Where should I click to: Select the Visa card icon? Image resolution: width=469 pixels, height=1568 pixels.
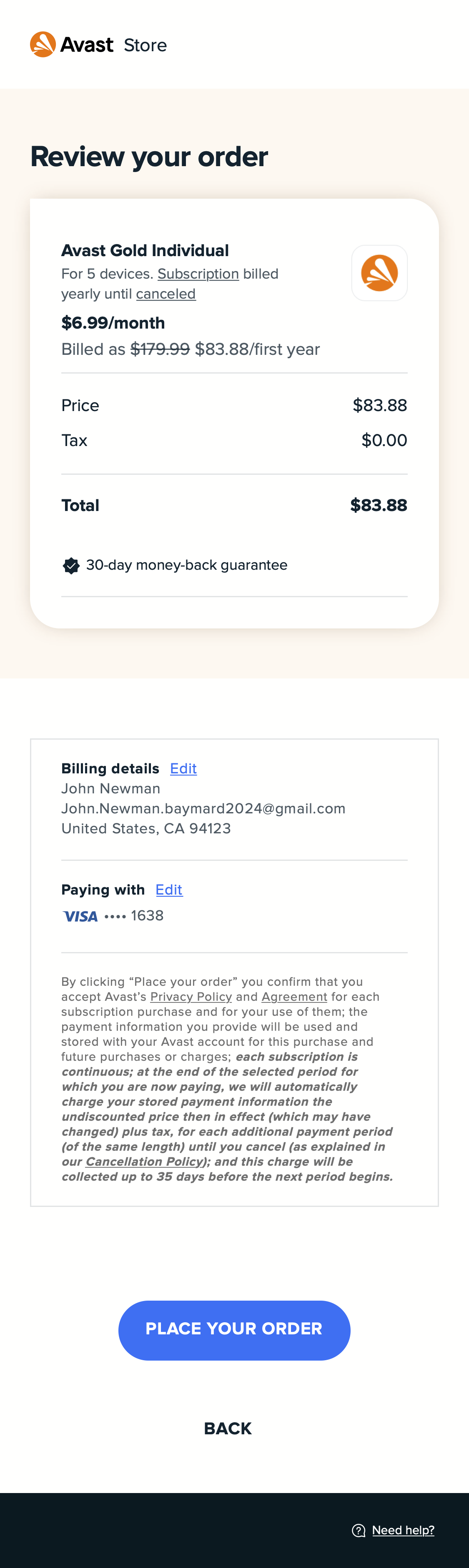point(80,915)
